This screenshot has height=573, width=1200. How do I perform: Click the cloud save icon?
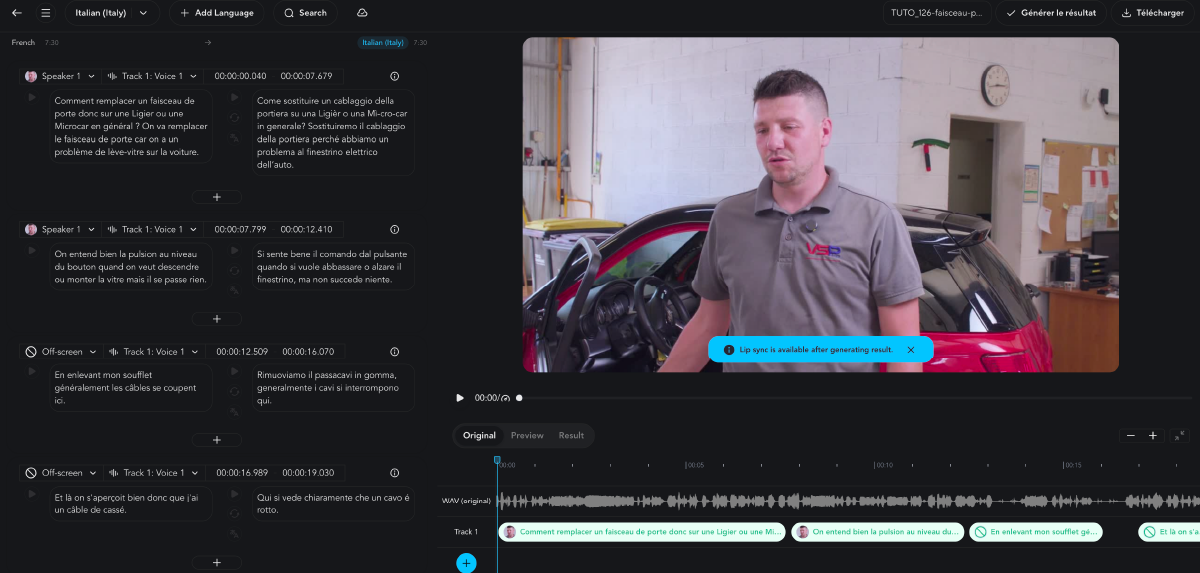click(x=362, y=13)
